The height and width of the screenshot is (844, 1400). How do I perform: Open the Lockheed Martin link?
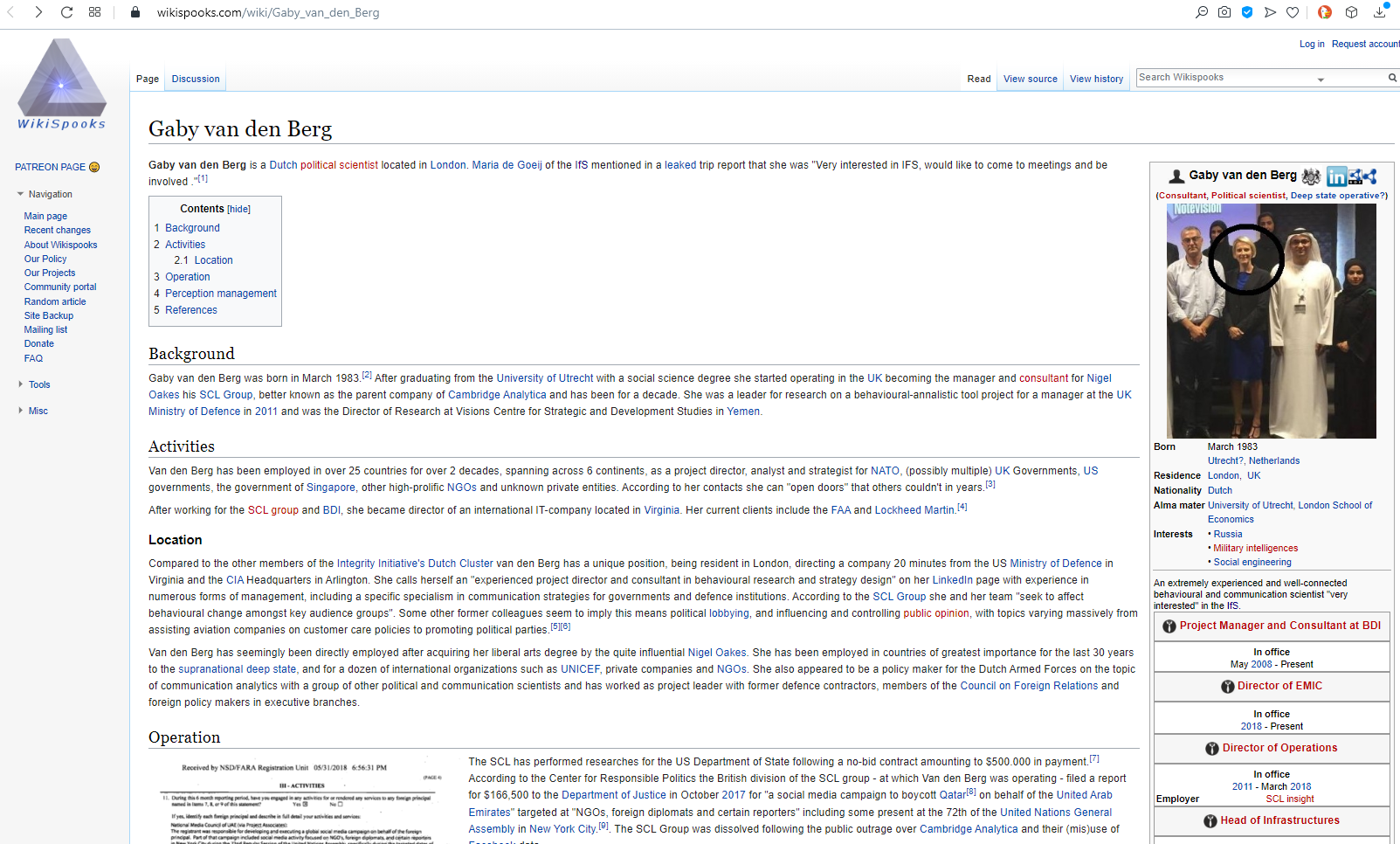[914, 510]
